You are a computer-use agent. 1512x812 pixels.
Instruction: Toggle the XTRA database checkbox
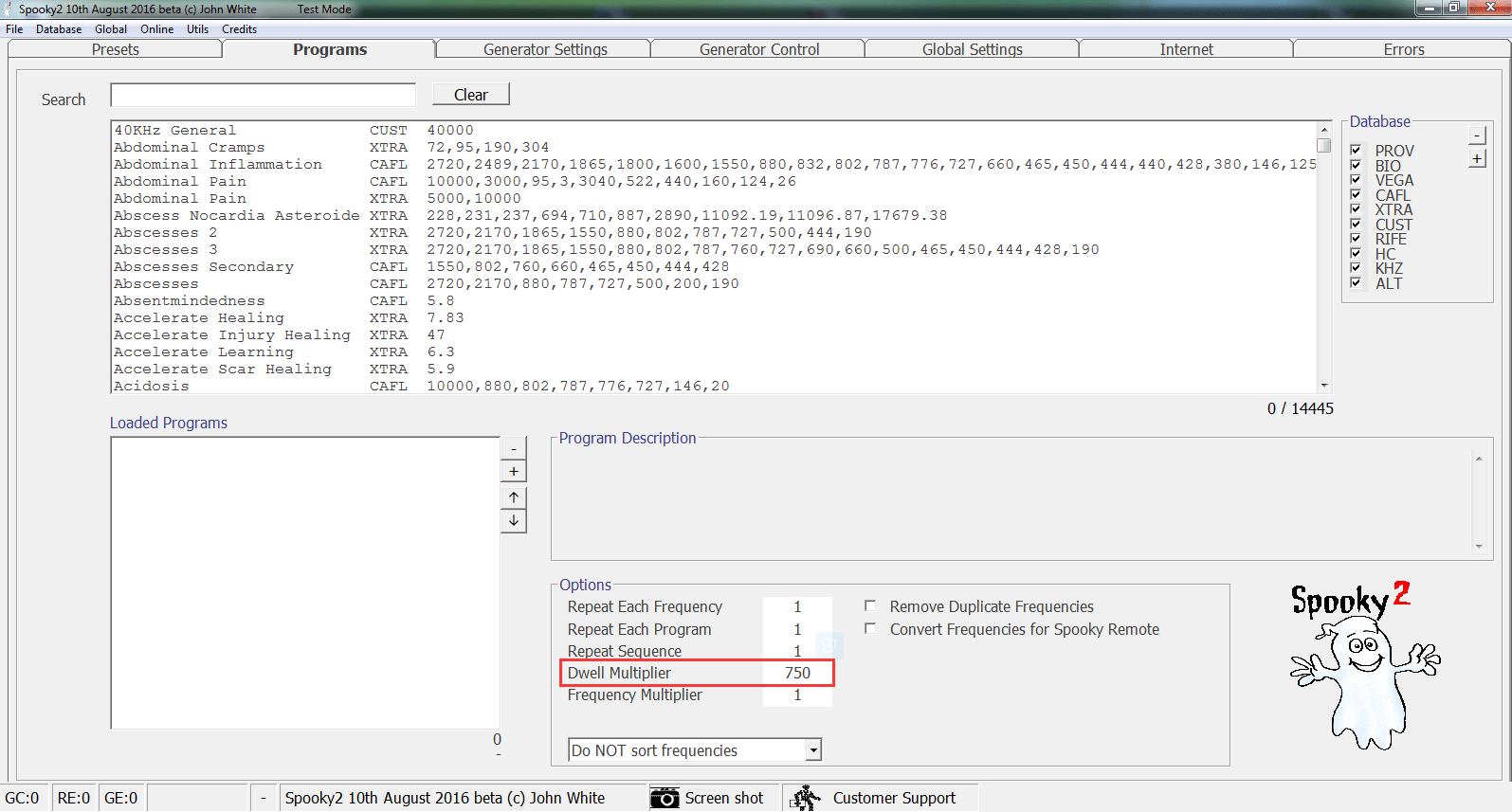coord(1357,209)
